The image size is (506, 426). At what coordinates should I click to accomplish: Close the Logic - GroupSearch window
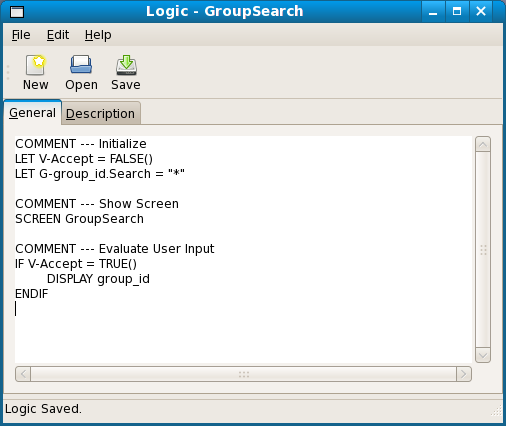[x=481, y=12]
